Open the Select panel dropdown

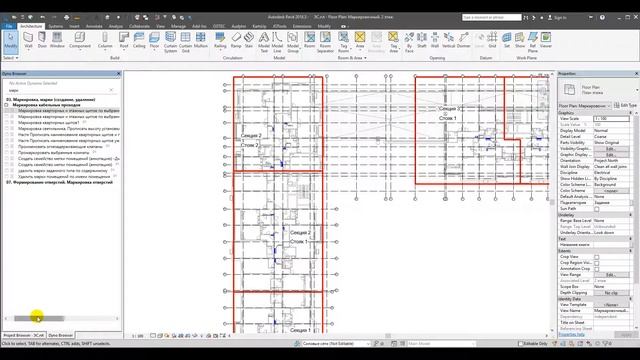click(11, 58)
